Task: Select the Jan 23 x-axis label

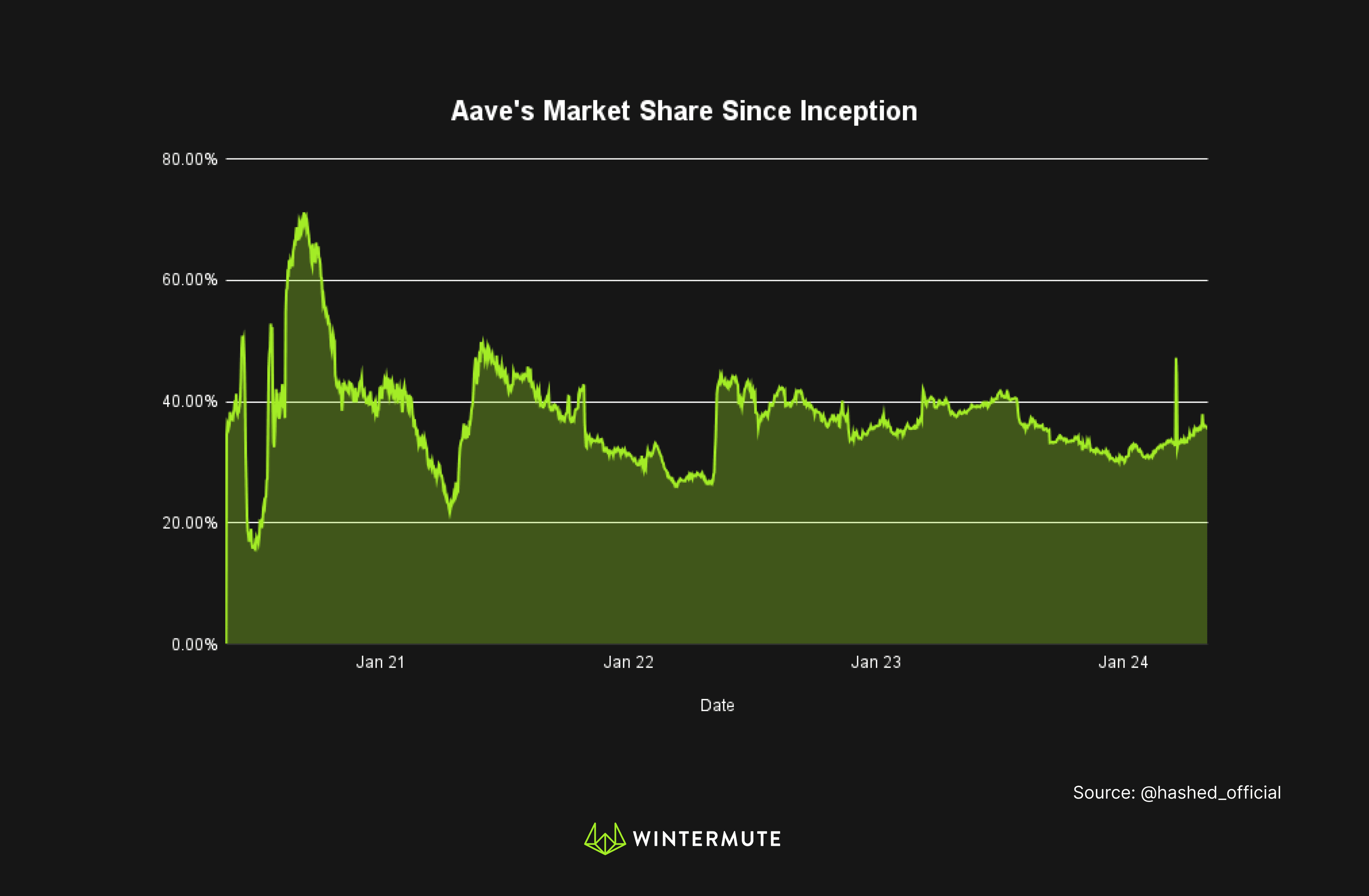Action: (x=876, y=663)
